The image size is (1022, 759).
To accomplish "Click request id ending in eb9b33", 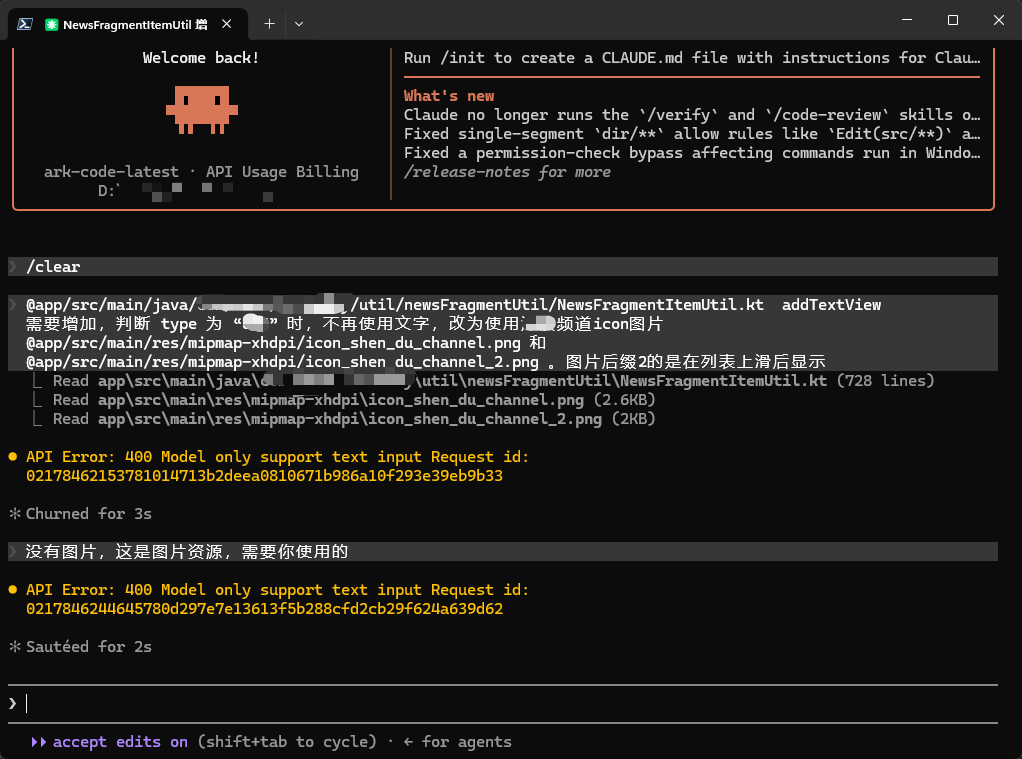I will [264, 476].
